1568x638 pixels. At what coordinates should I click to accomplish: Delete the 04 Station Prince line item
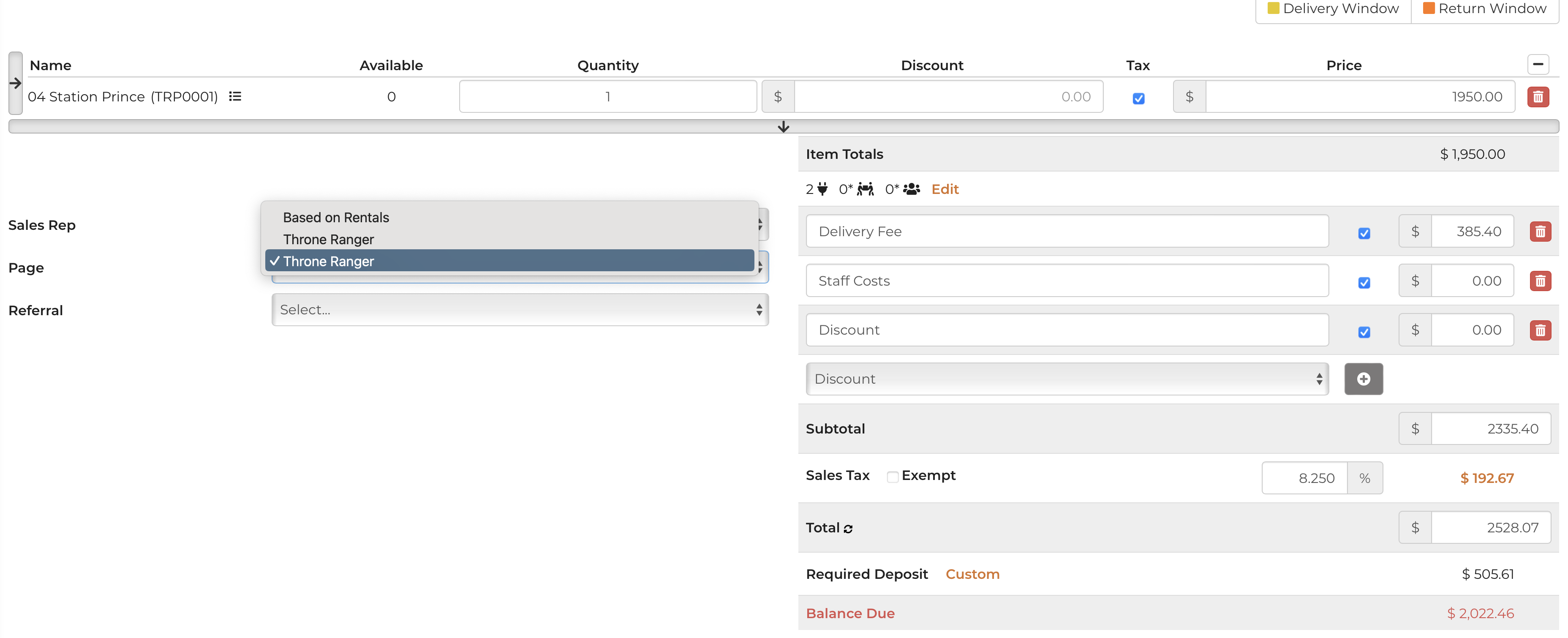[1538, 96]
